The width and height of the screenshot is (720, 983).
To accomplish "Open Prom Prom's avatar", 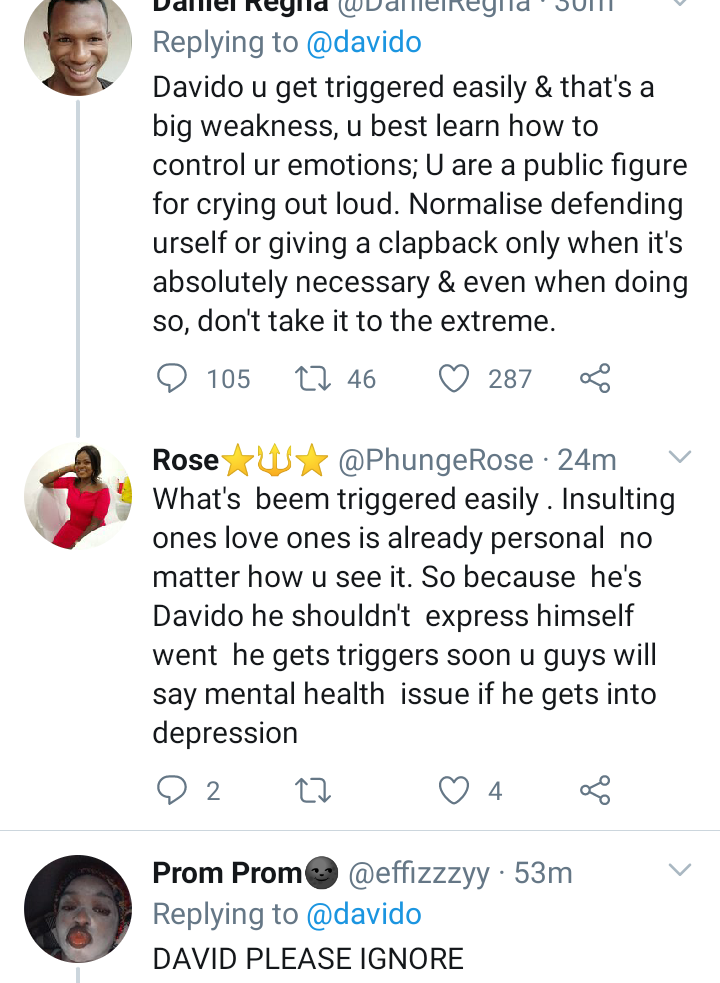I will 78,908.
